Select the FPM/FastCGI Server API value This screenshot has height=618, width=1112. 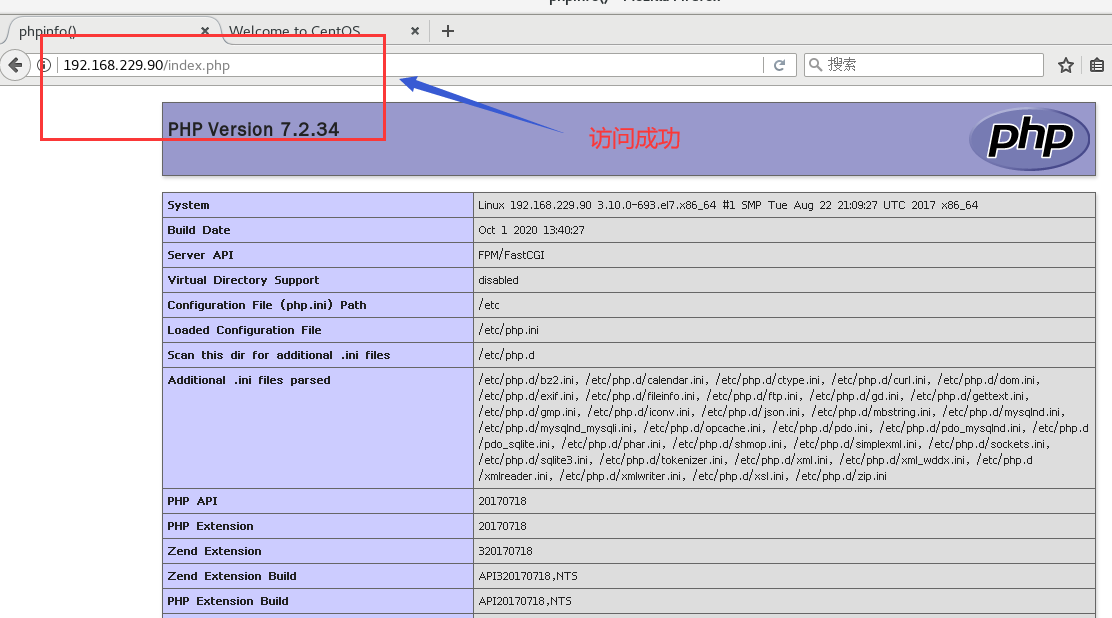tap(511, 255)
